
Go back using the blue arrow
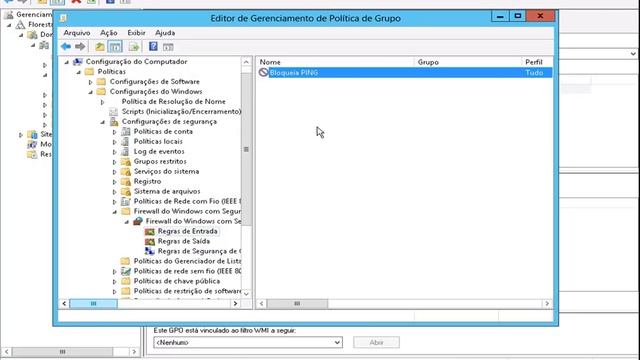coord(66,47)
